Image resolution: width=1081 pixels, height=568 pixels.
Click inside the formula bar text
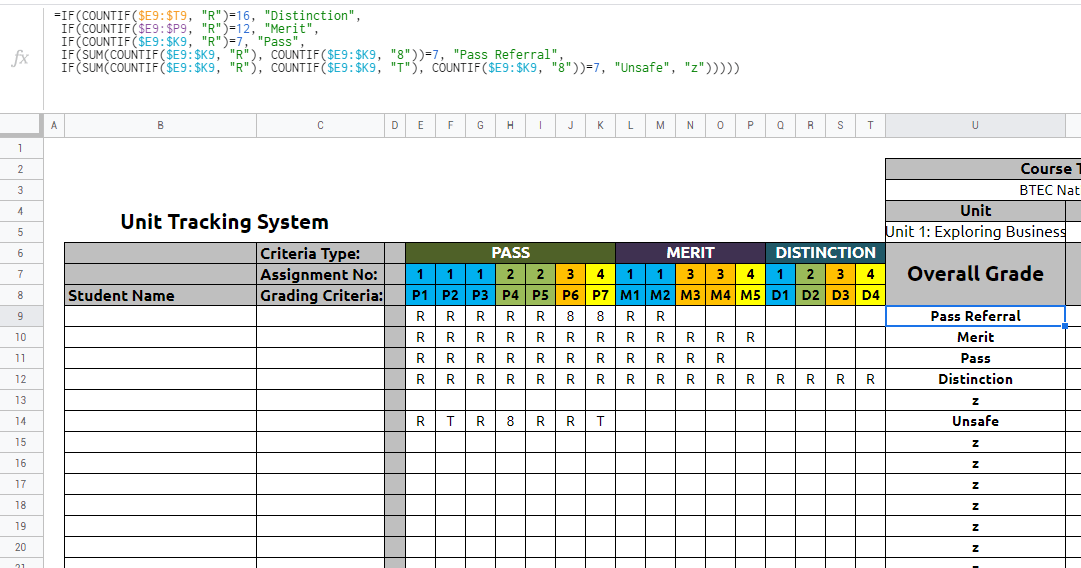click(x=396, y=41)
